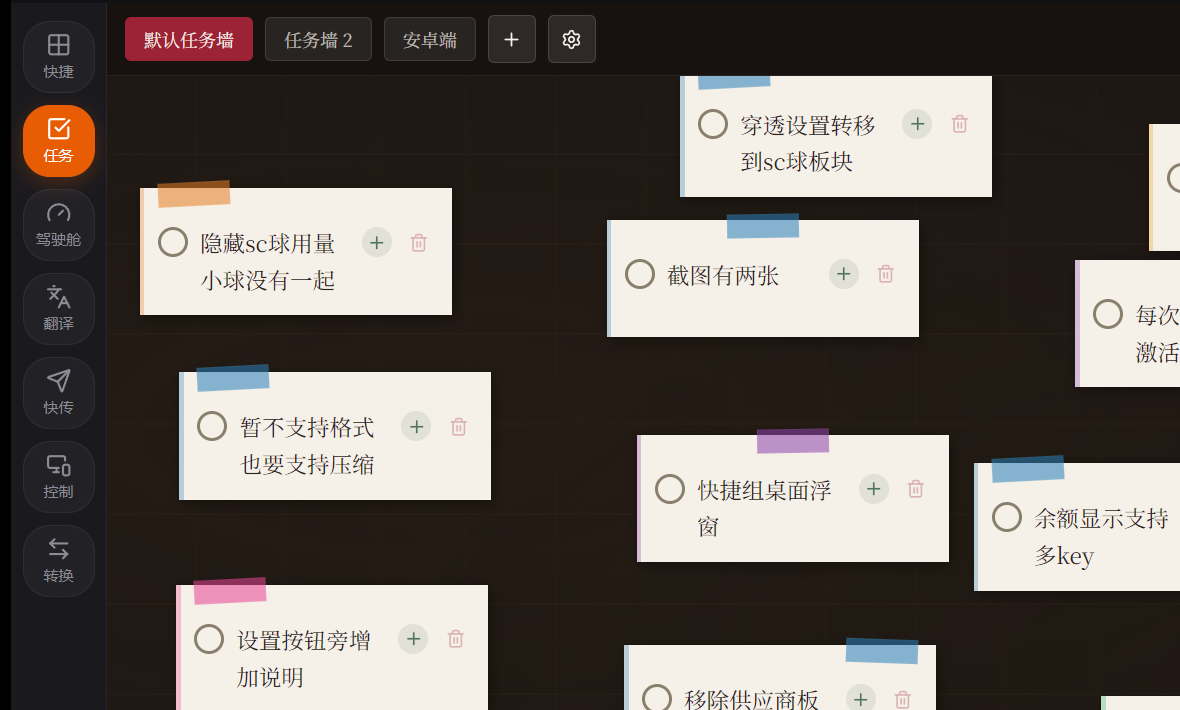Image resolution: width=1180 pixels, height=710 pixels.
Task: Add subtask to 设置按钮旁增加说明 card
Action: 413,639
